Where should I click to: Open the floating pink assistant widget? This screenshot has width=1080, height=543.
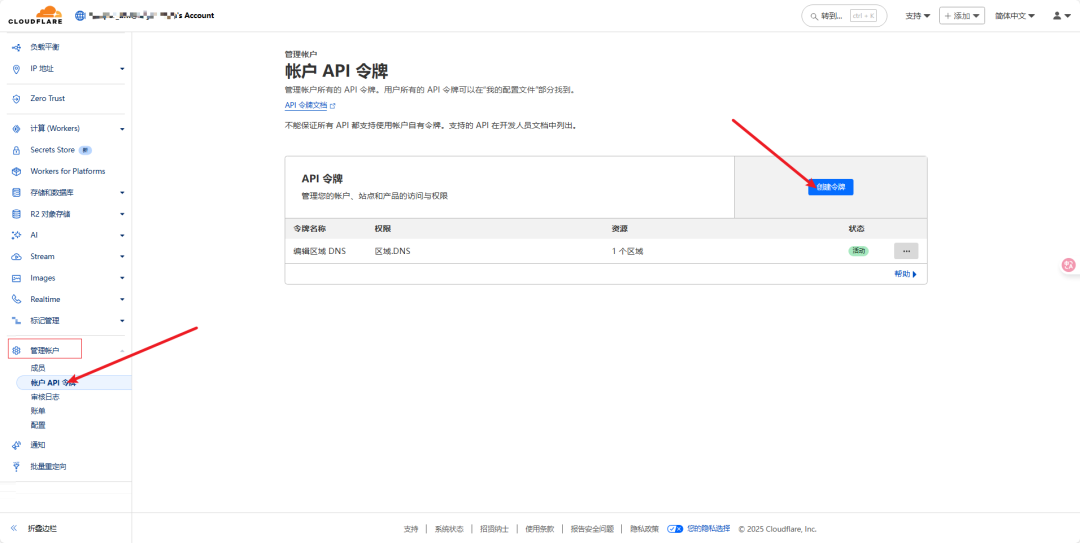[x=1069, y=265]
